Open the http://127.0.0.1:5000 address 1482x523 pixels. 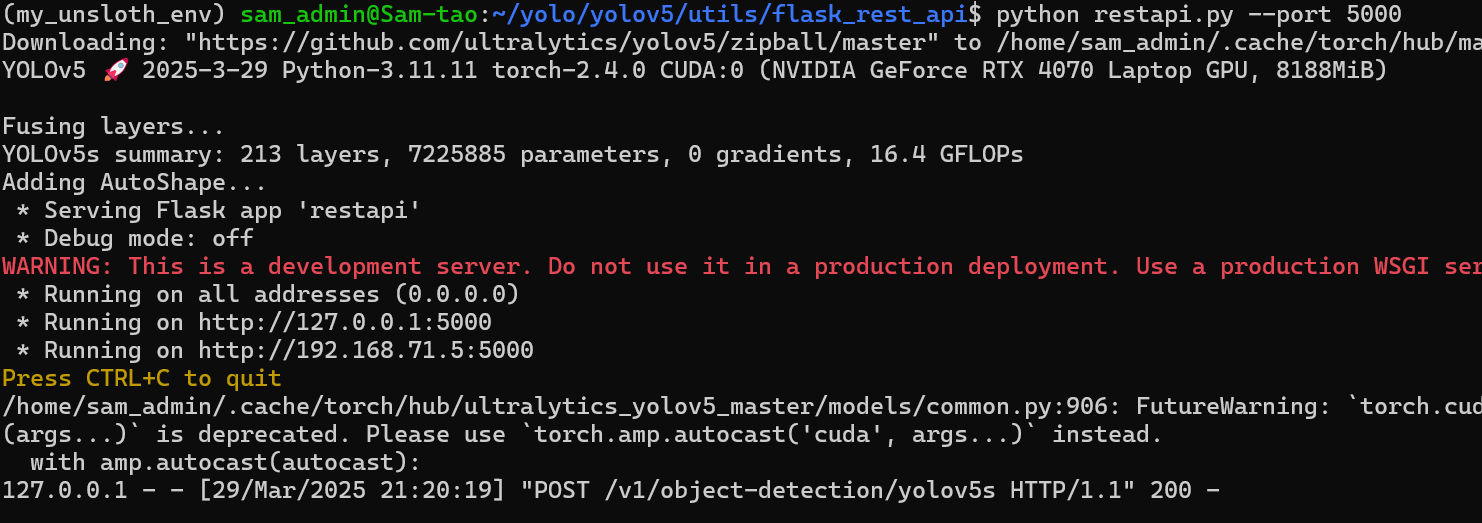345,323
